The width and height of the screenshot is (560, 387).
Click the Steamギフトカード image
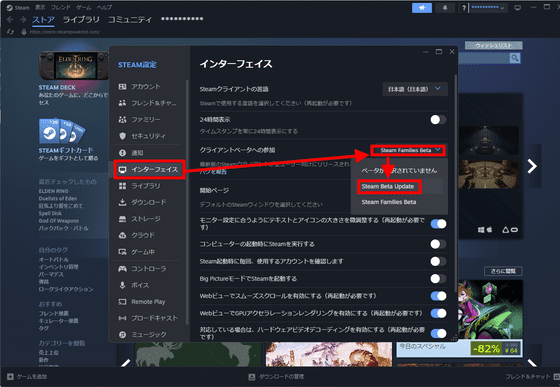pos(61,131)
